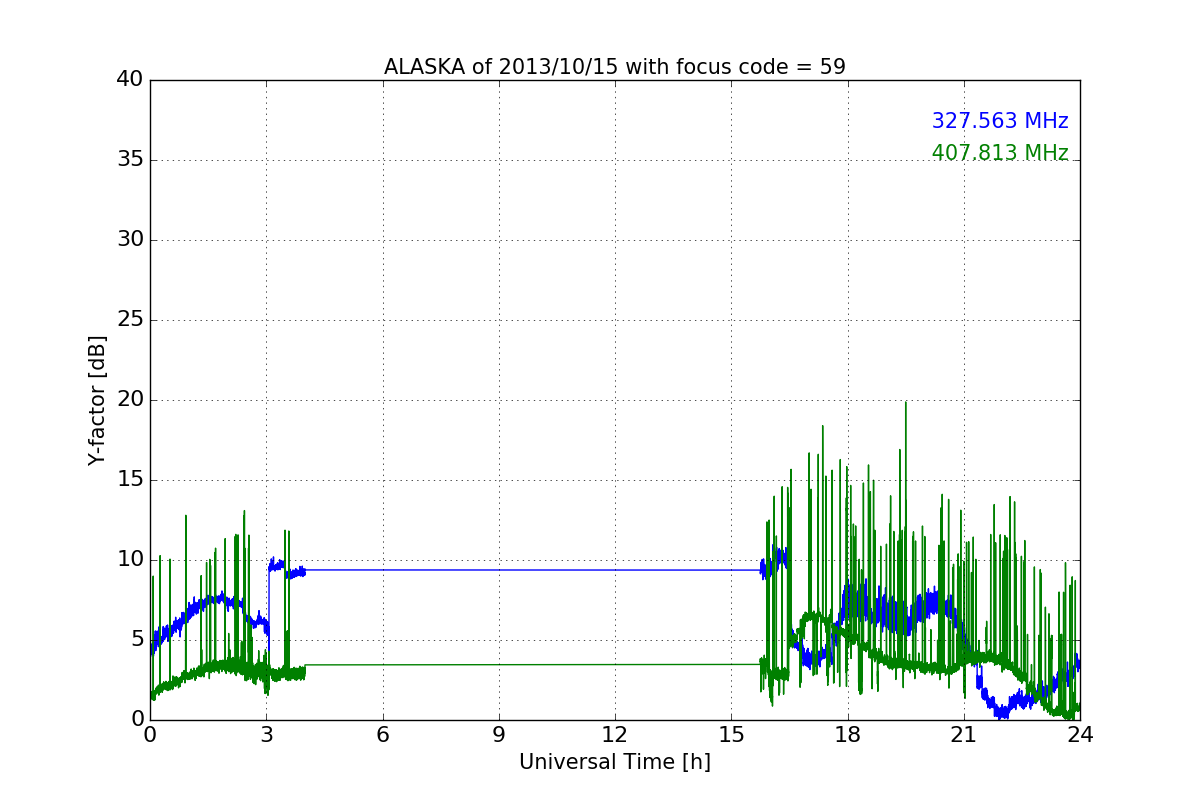Viewport: 1200px width, 800px height.
Task: Click the y-axis tick label '35'
Action: pos(131,160)
